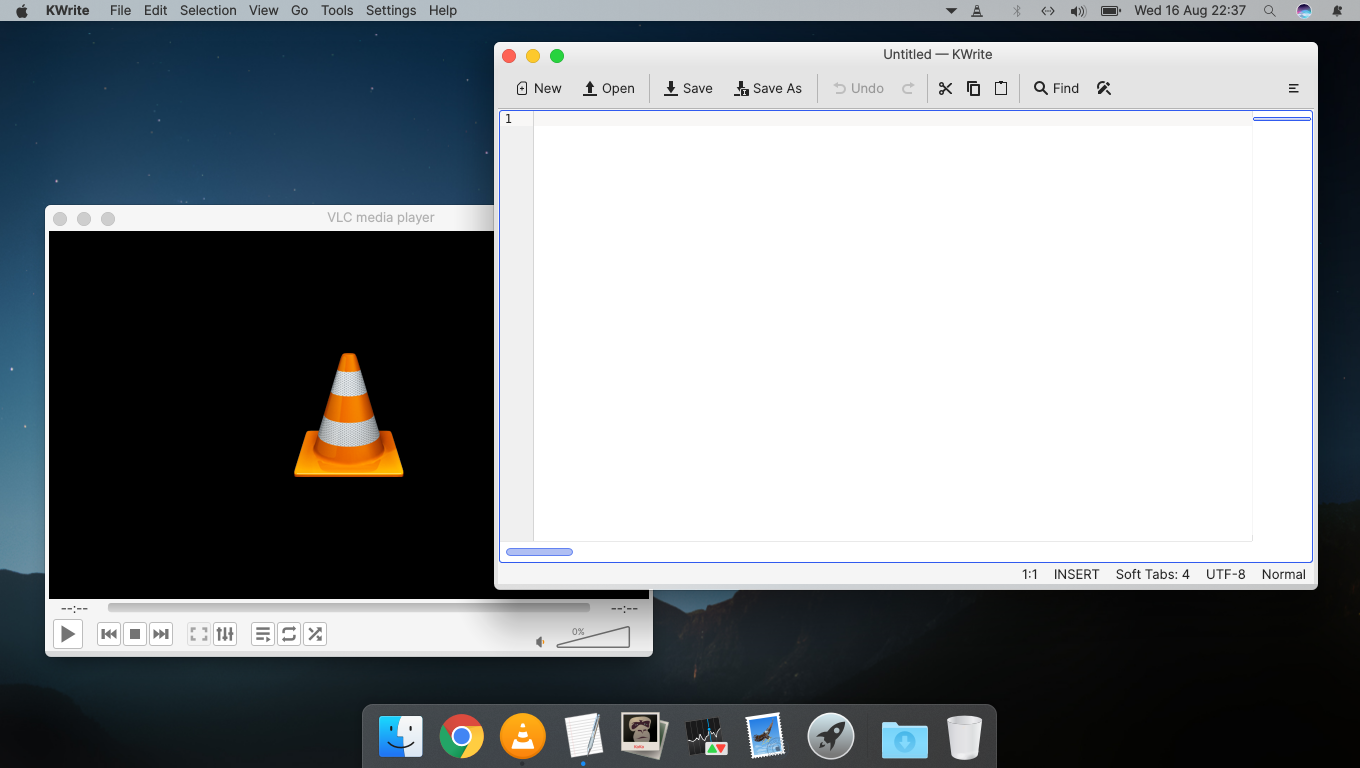Open the Go menu
The height and width of the screenshot is (768, 1360).
tap(299, 10)
